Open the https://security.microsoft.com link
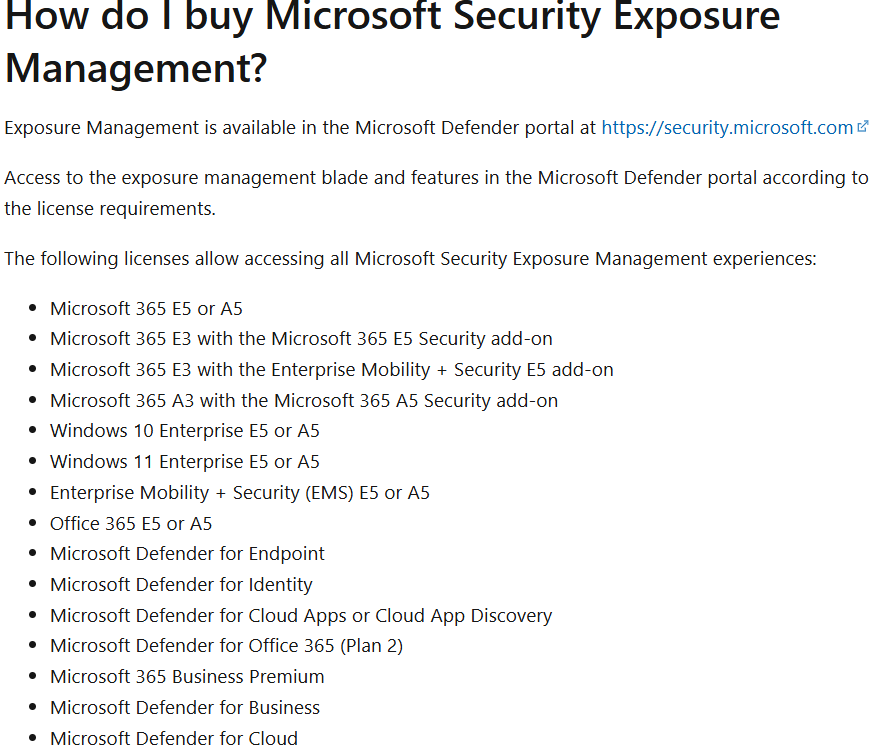 pyautogui.click(x=727, y=128)
